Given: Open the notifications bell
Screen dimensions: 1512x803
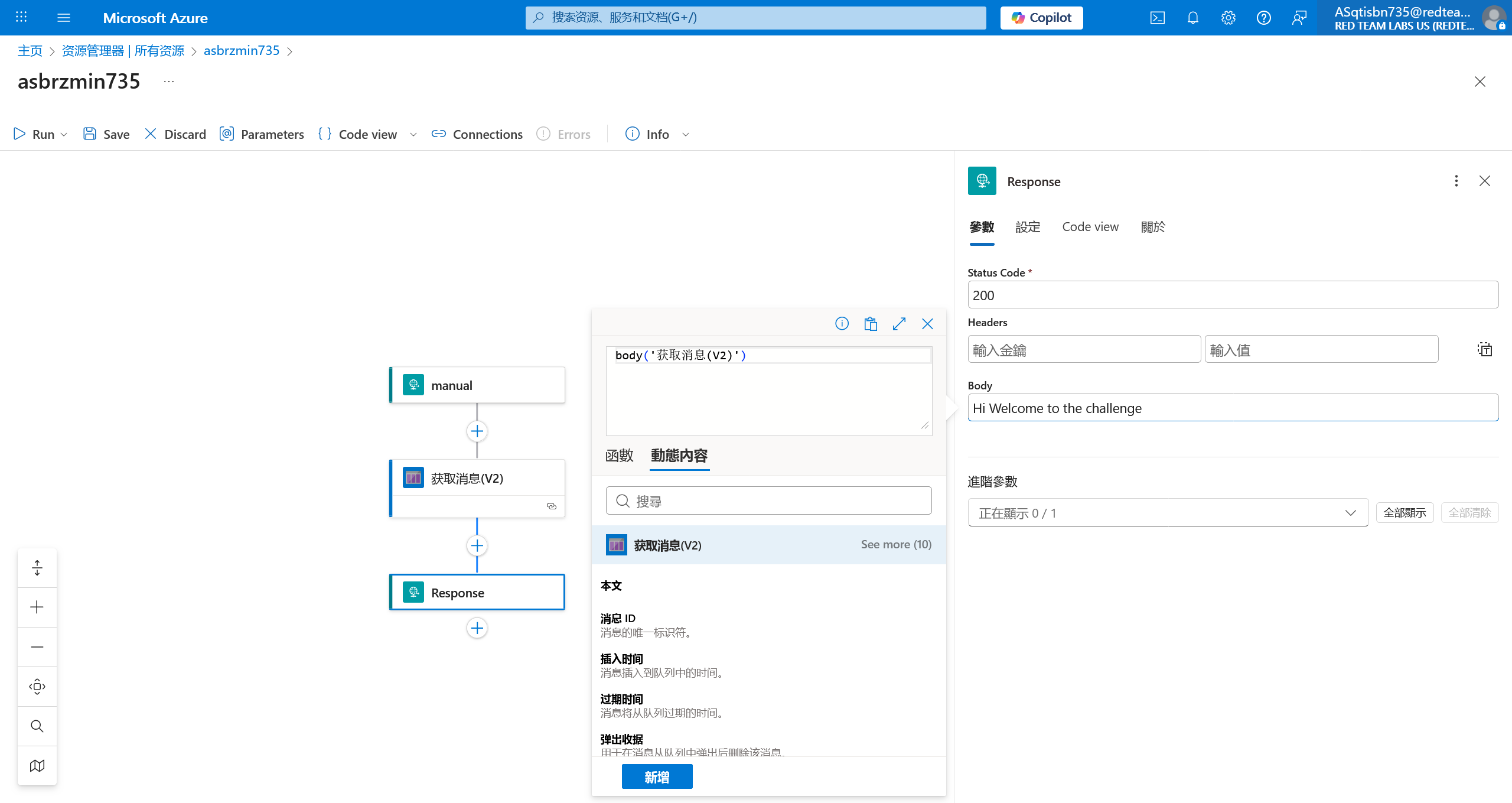Looking at the screenshot, I should (x=1192, y=18).
